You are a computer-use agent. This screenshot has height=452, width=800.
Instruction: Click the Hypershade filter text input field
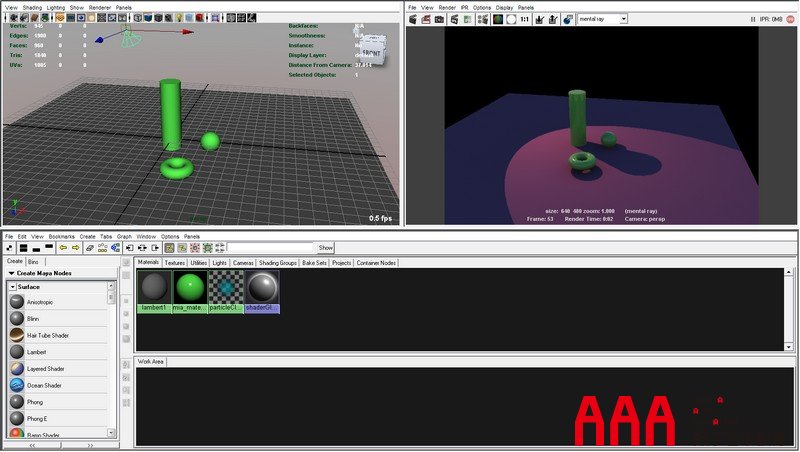click(x=270, y=248)
